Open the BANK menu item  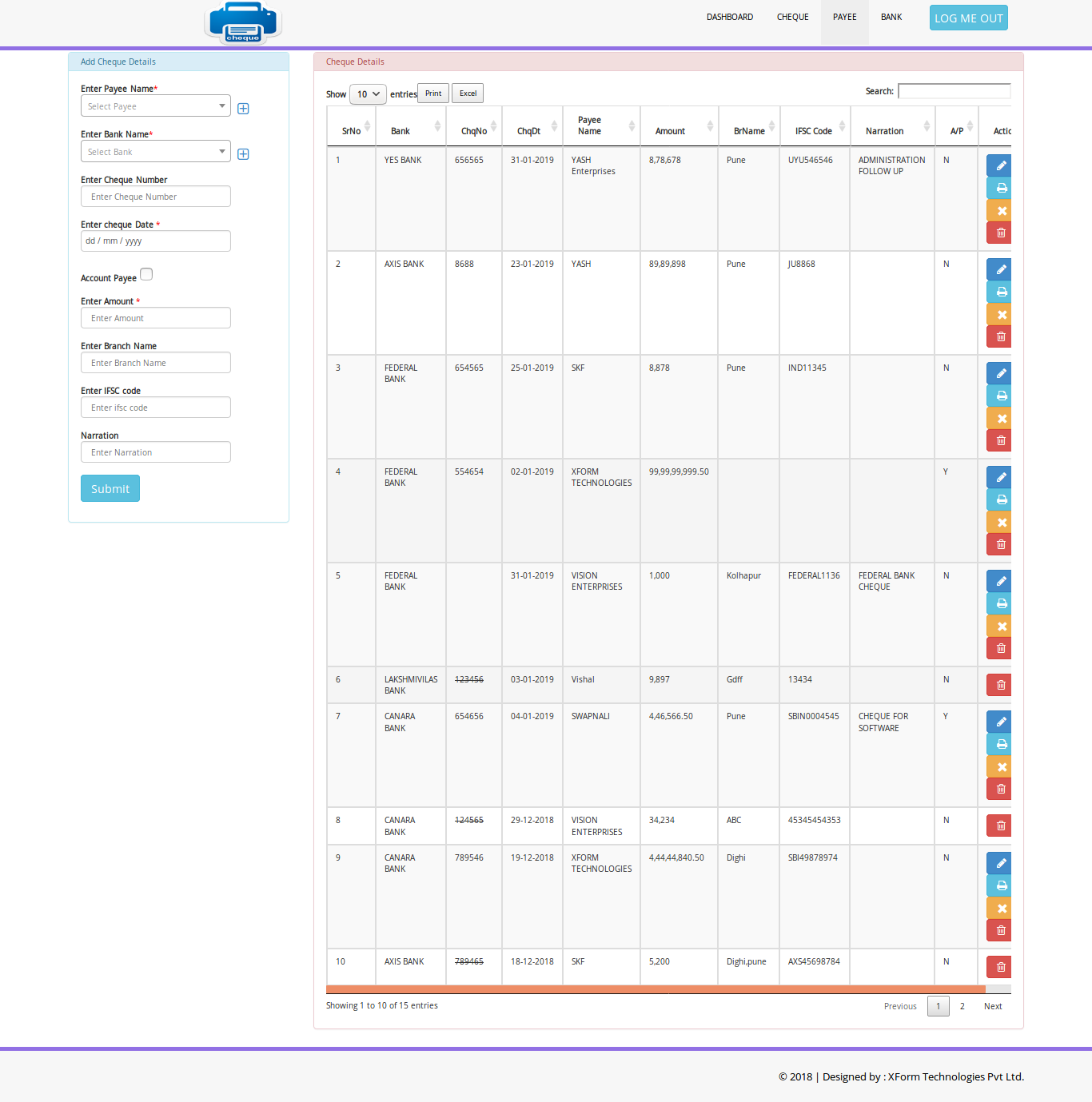891,17
